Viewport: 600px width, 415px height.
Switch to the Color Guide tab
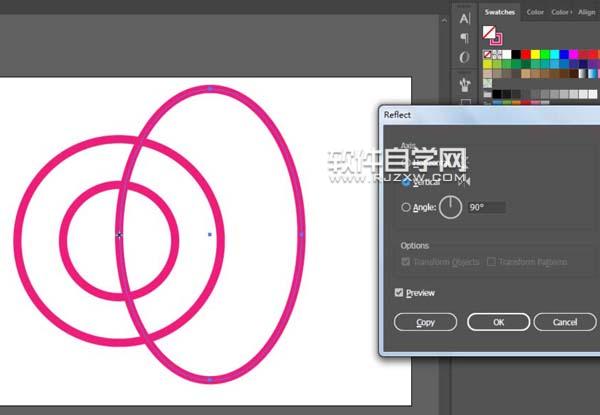click(561, 12)
